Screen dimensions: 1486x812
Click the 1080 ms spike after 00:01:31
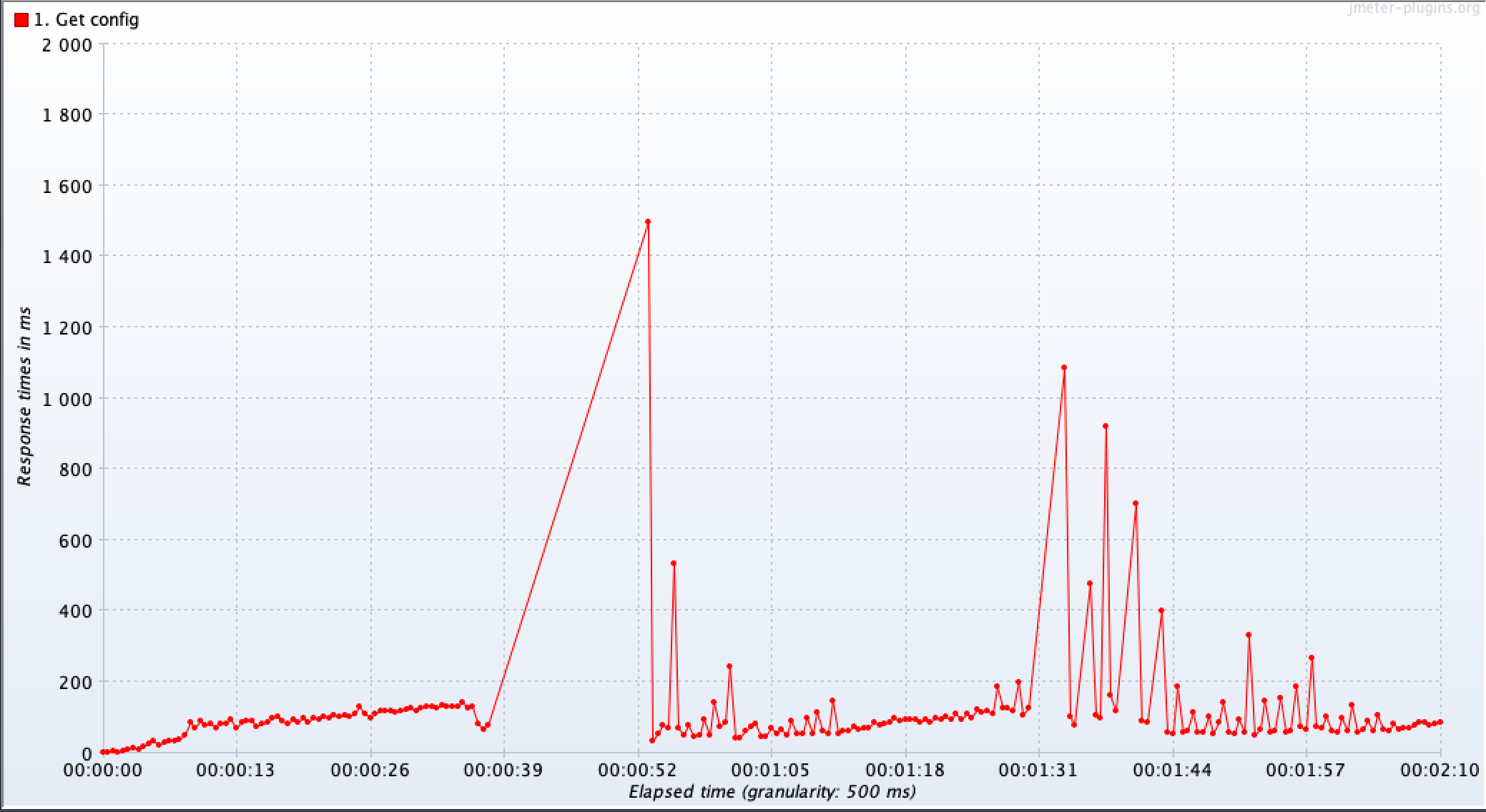tap(1065, 367)
